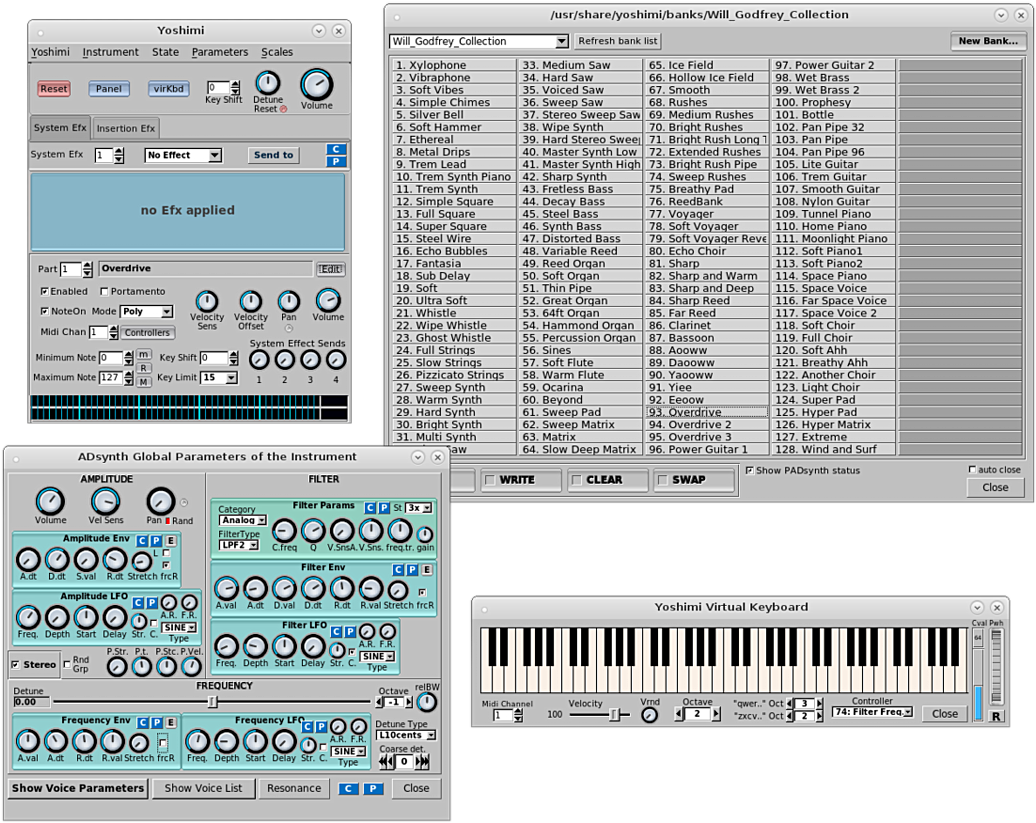The width and height of the screenshot is (1036, 823).
Task: Click the m minimum note set button
Action: (143, 355)
